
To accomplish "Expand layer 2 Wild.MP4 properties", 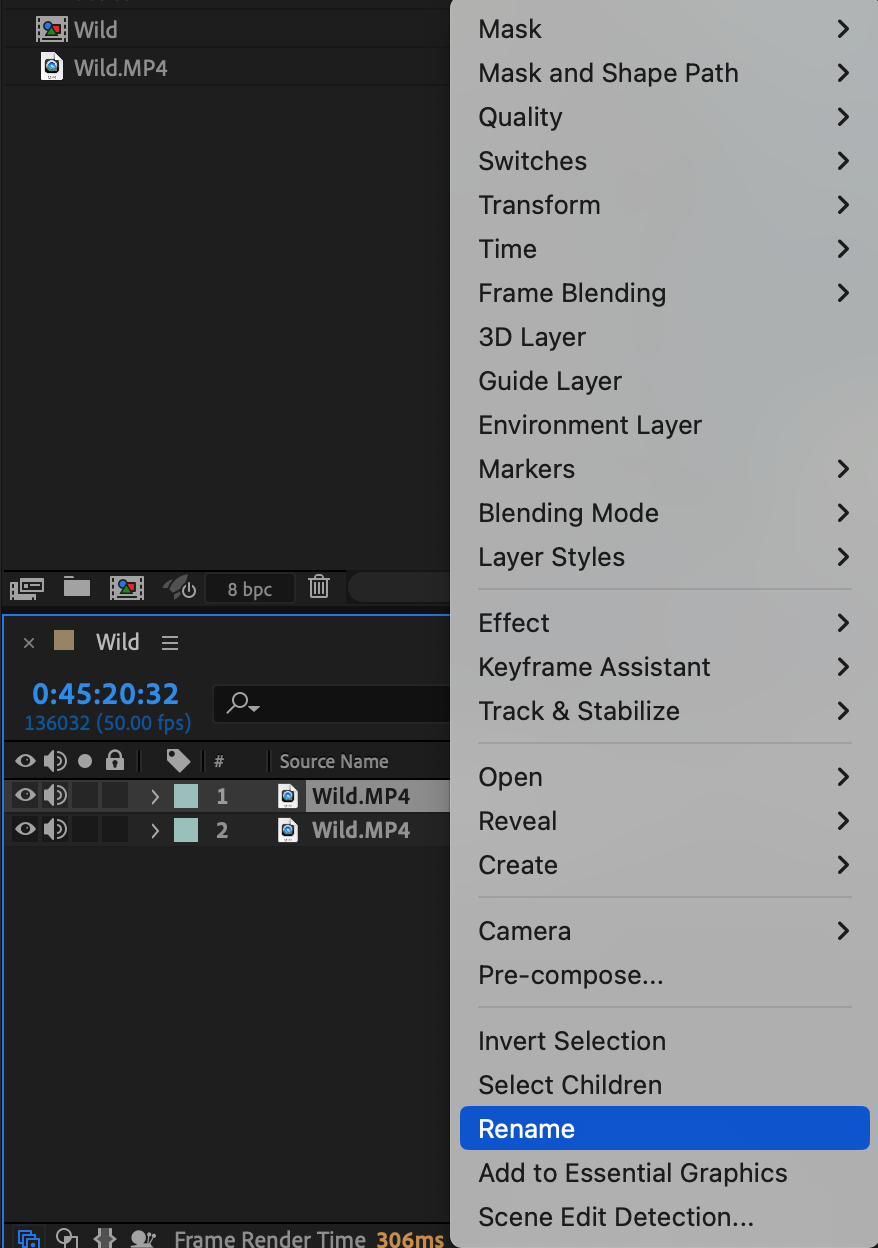I will click(x=155, y=829).
